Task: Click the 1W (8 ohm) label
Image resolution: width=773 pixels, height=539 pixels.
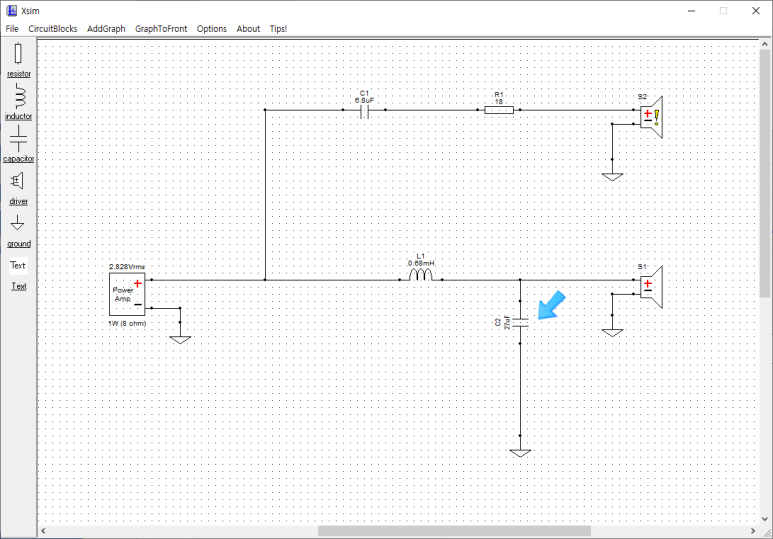Action: tap(127, 323)
